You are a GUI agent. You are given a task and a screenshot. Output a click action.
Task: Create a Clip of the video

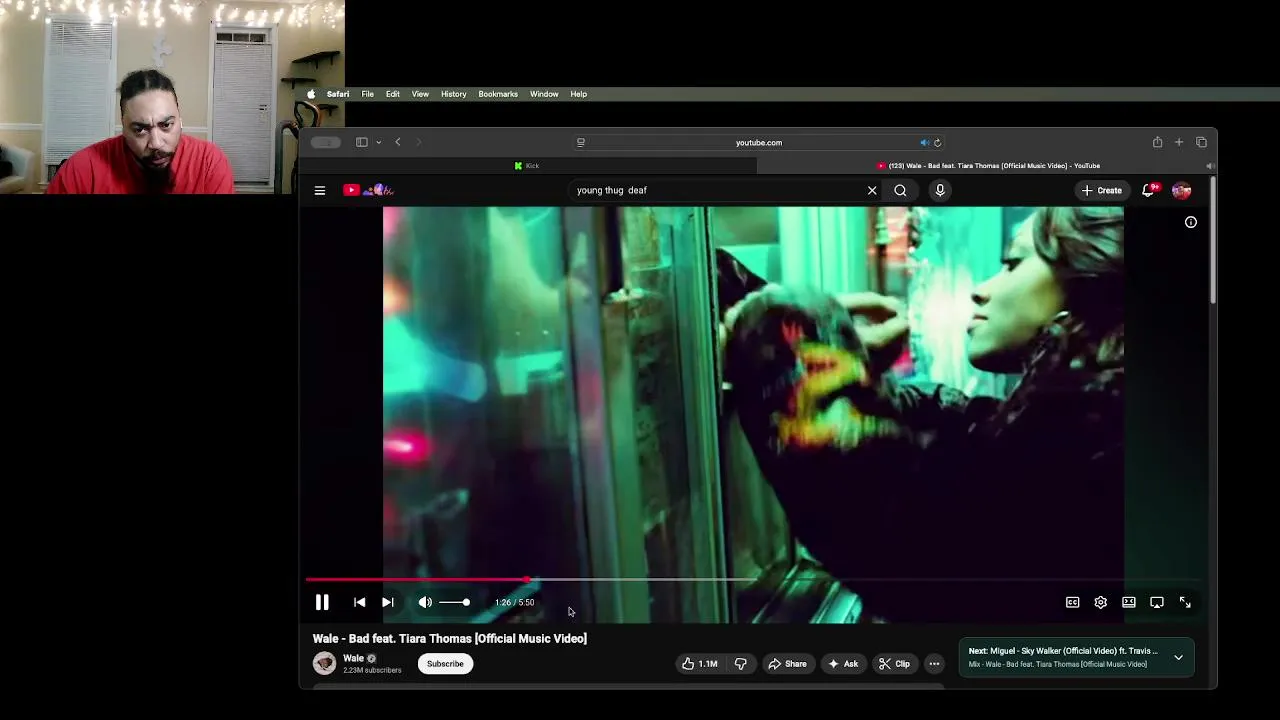(x=894, y=664)
